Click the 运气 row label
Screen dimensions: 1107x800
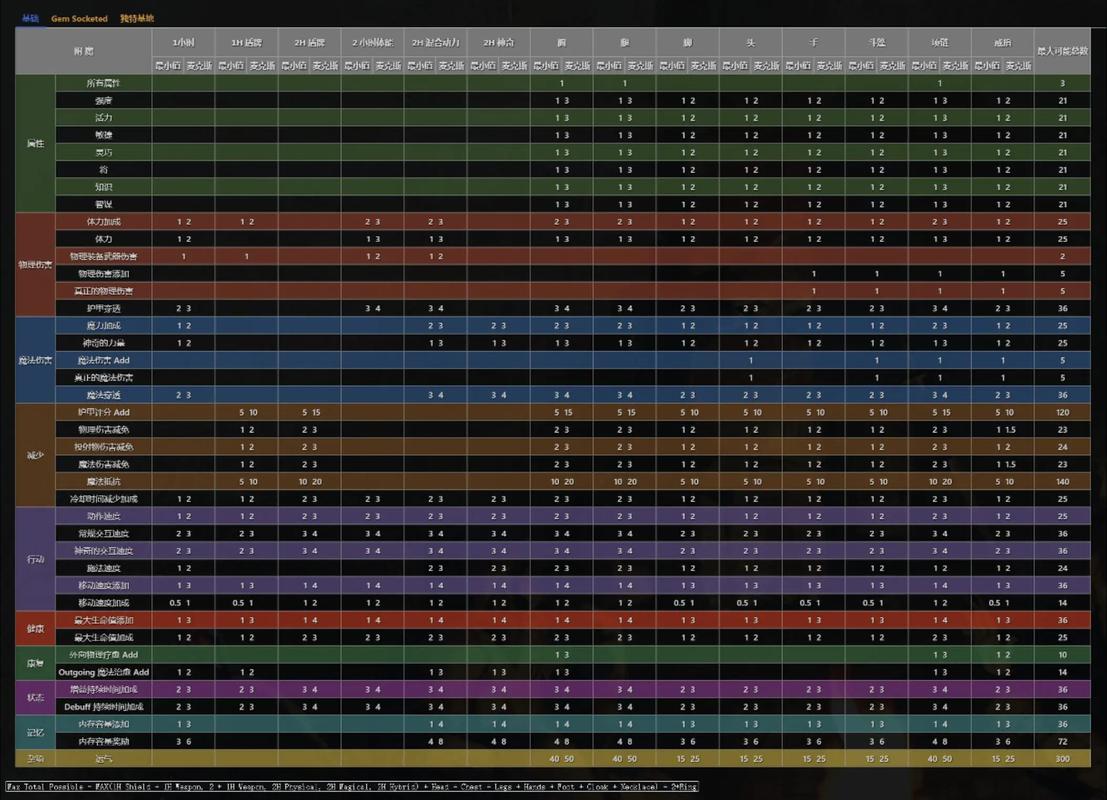coord(104,758)
